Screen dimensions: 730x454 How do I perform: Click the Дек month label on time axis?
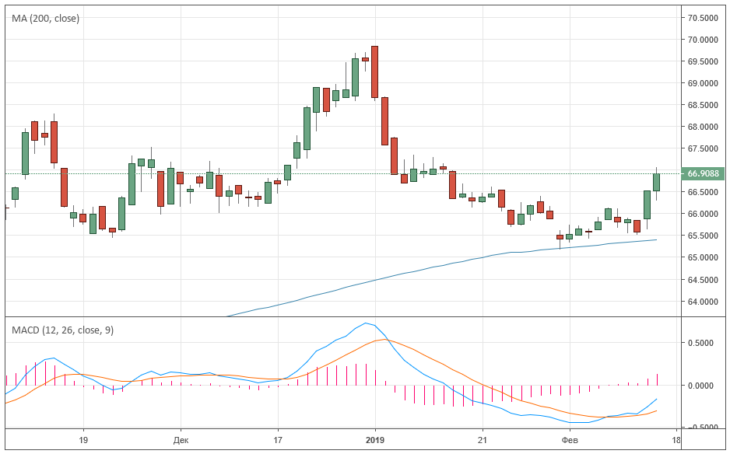tap(181, 440)
